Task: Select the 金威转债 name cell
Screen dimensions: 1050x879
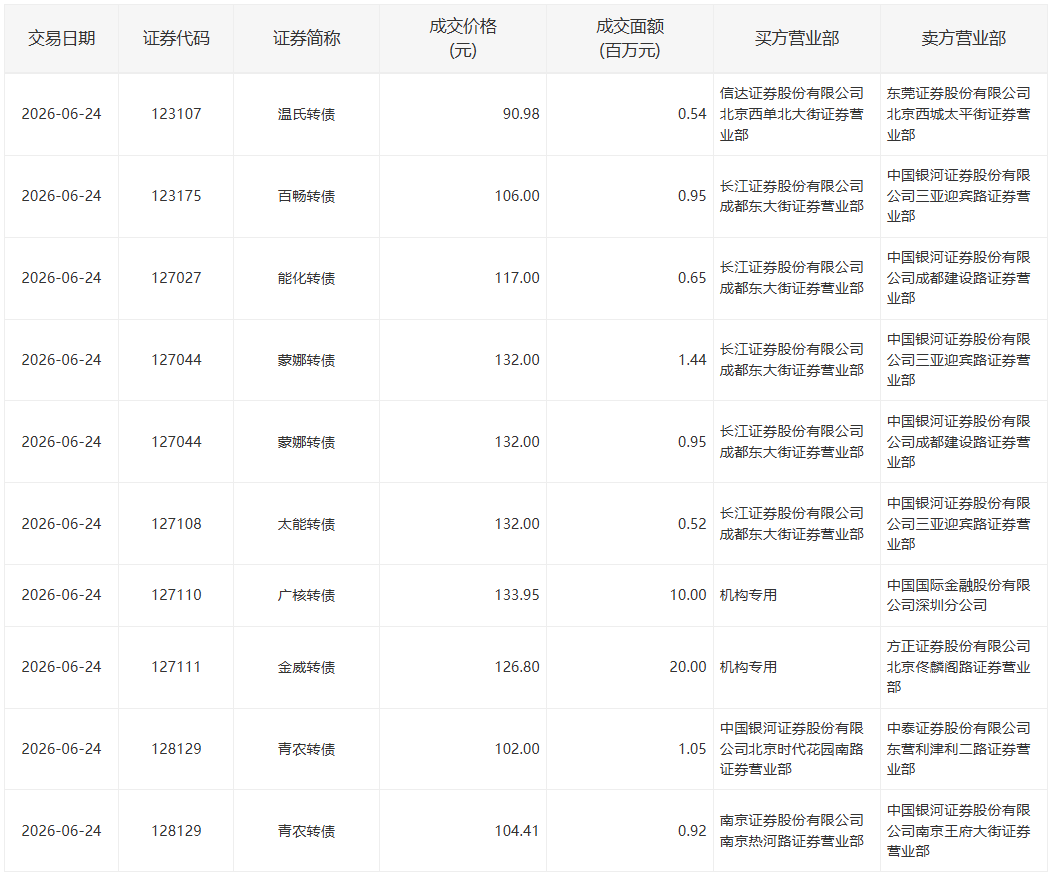Action: pos(307,667)
